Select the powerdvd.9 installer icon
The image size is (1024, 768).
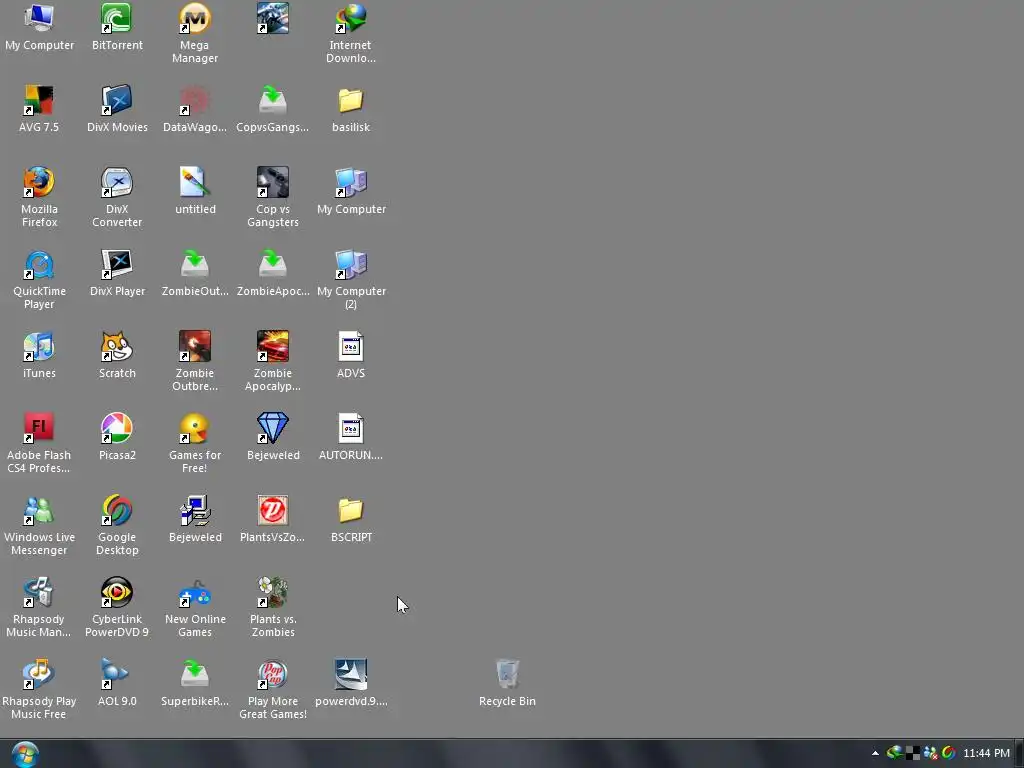pos(351,682)
